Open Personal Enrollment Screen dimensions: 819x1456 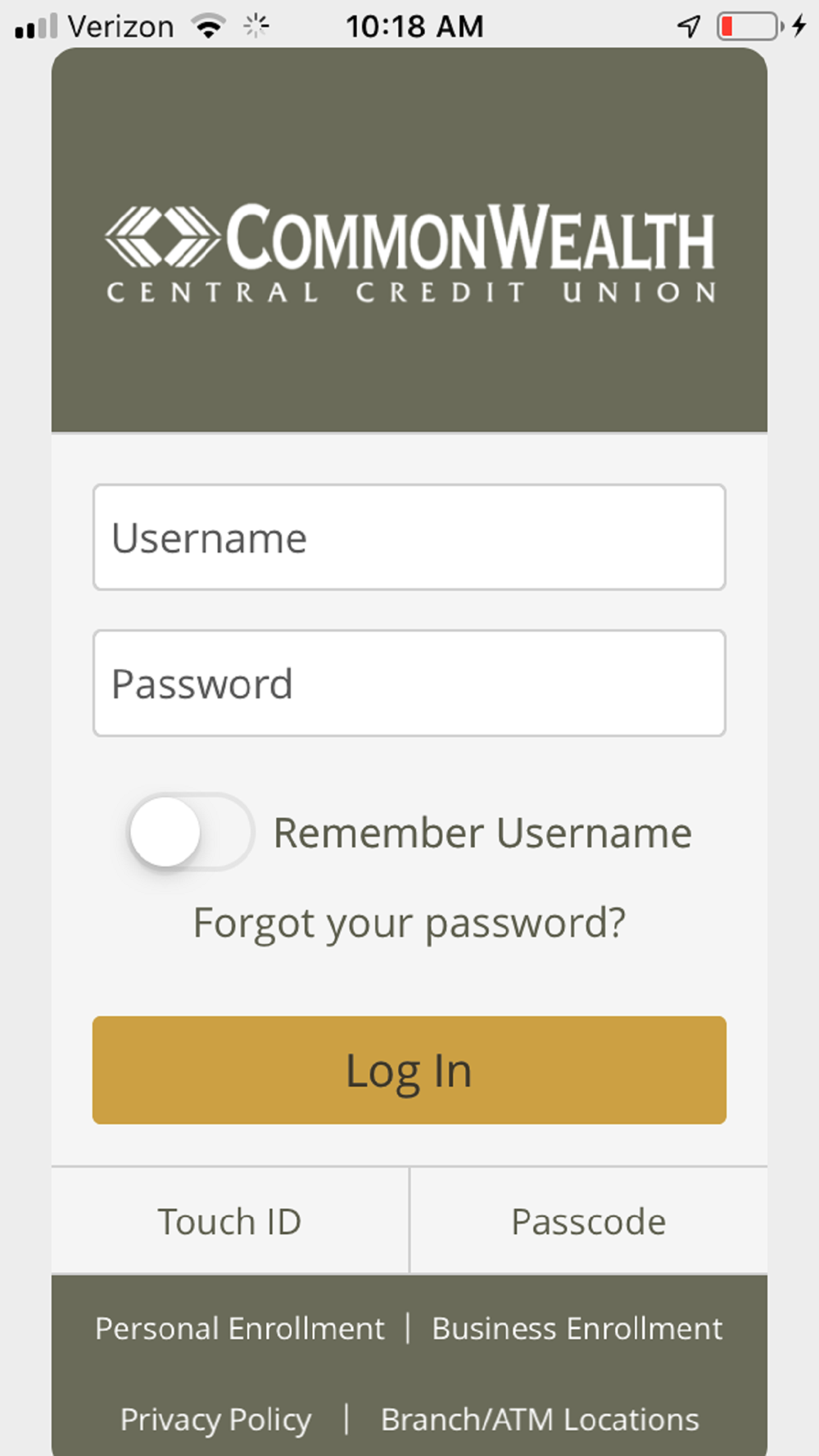[x=239, y=1328]
